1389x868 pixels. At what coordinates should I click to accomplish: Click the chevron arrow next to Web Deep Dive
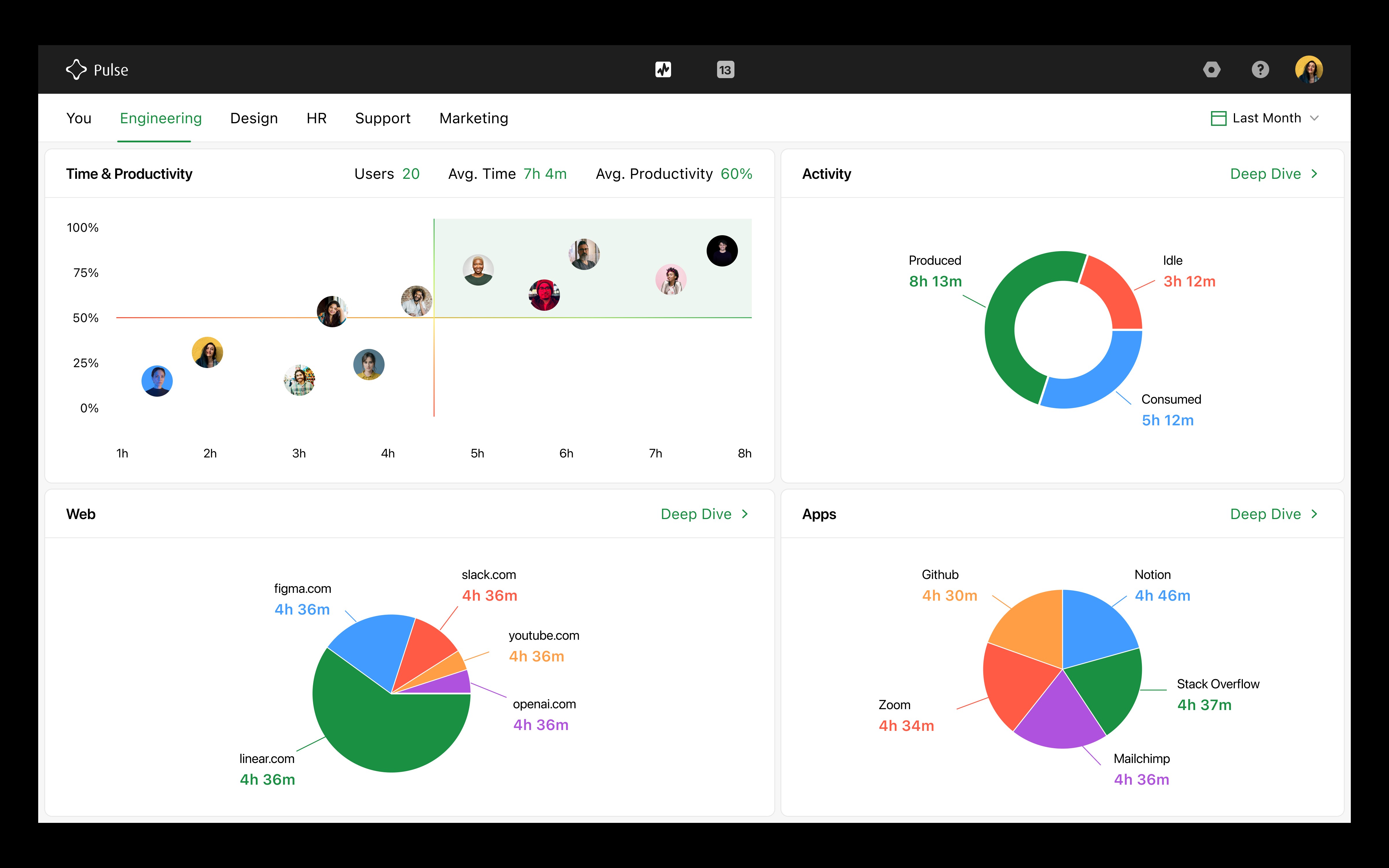click(745, 514)
